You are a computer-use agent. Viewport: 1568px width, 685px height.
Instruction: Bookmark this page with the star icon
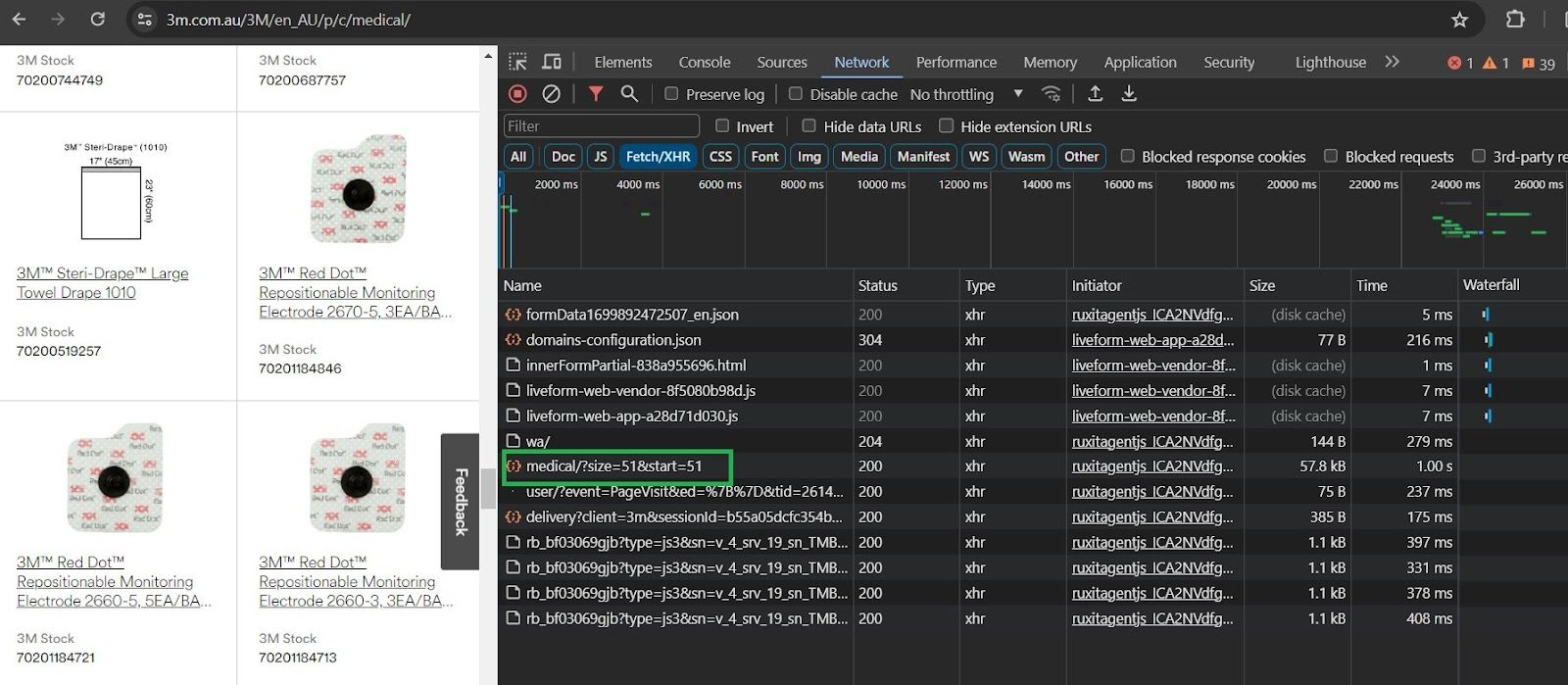pyautogui.click(x=1459, y=20)
